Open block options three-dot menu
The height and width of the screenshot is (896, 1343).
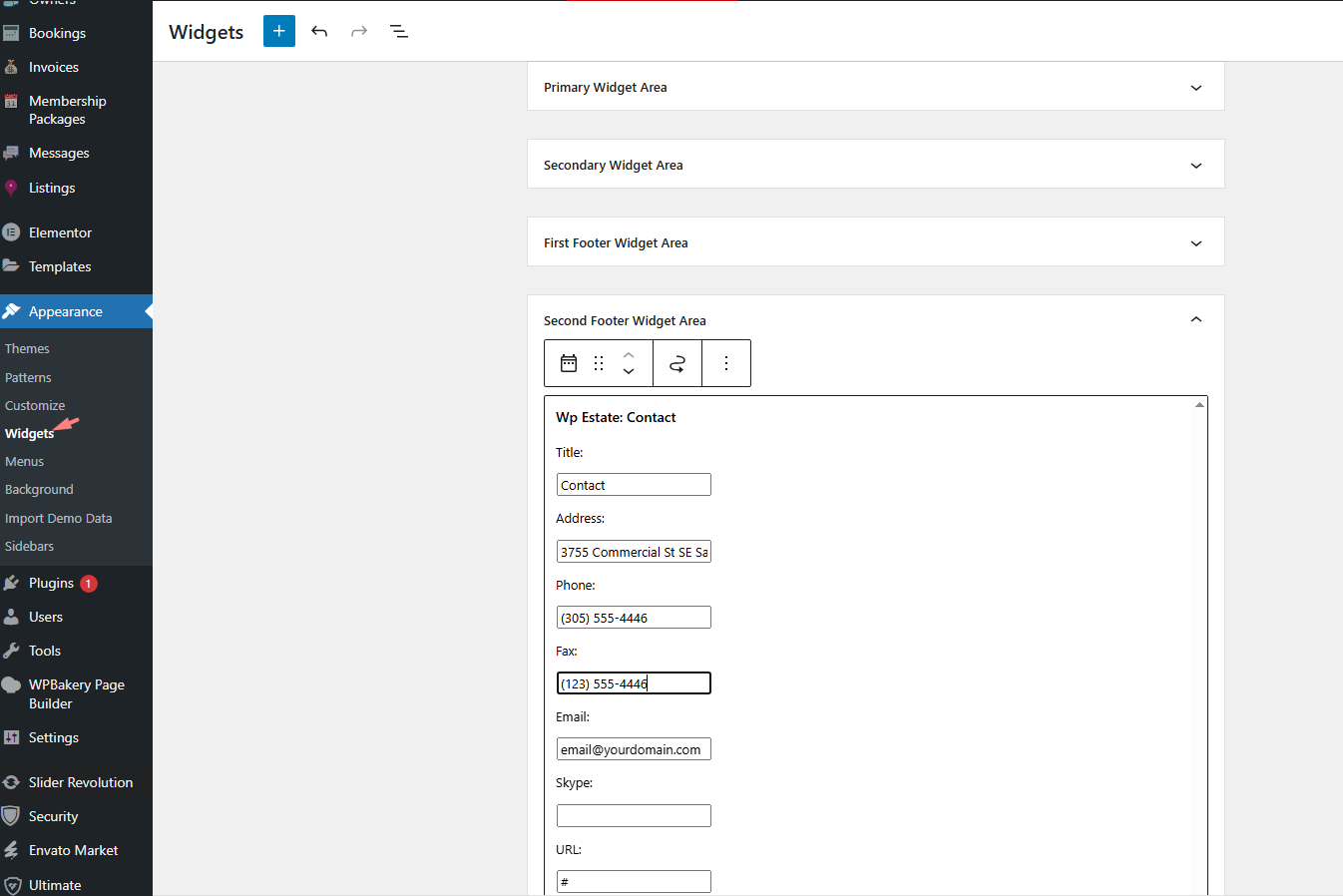tap(726, 363)
